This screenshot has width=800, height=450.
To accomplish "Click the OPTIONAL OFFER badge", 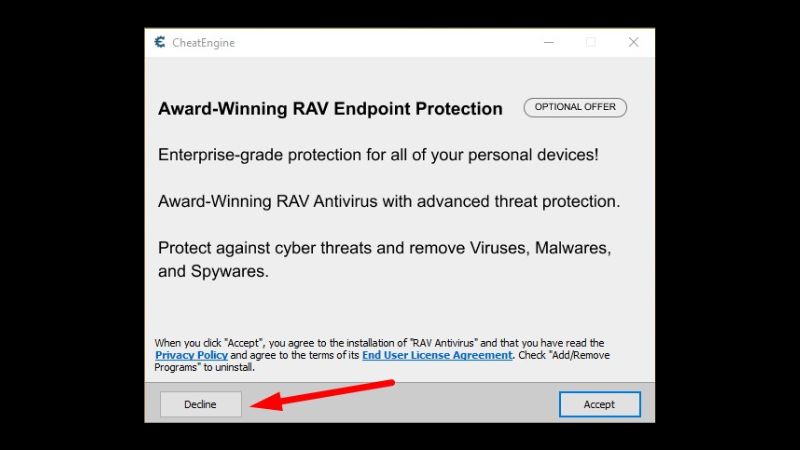I will tap(575, 107).
